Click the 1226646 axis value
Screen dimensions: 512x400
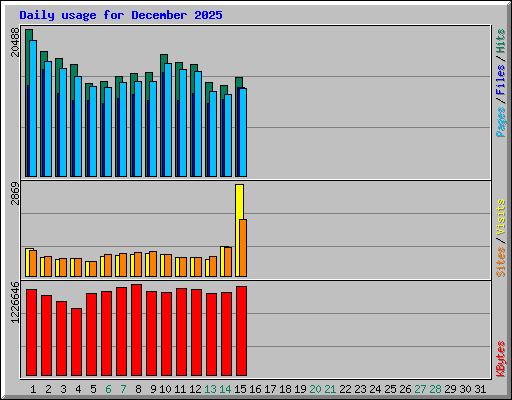pyautogui.click(x=15, y=302)
